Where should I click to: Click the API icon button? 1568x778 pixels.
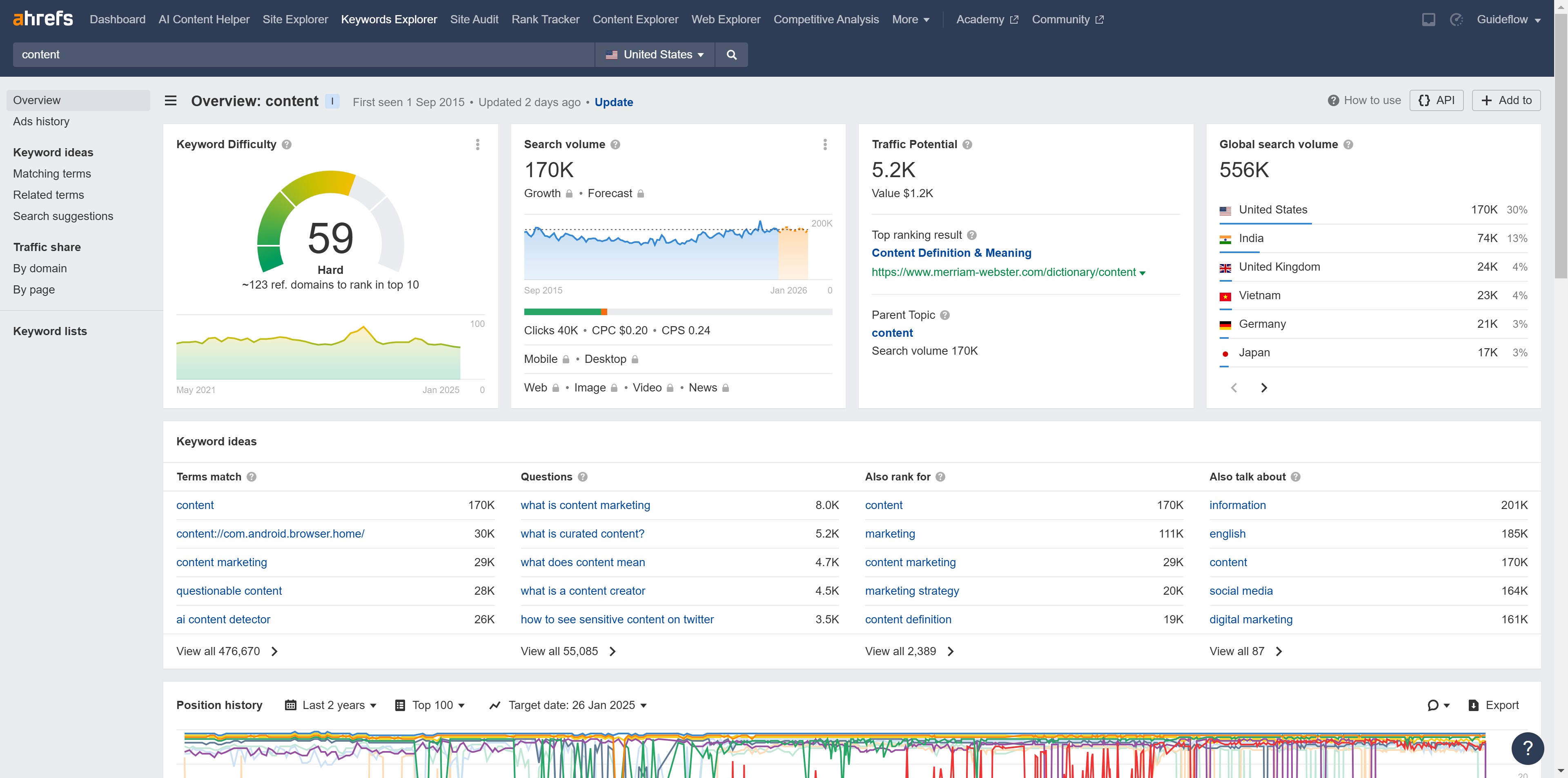(x=1436, y=100)
